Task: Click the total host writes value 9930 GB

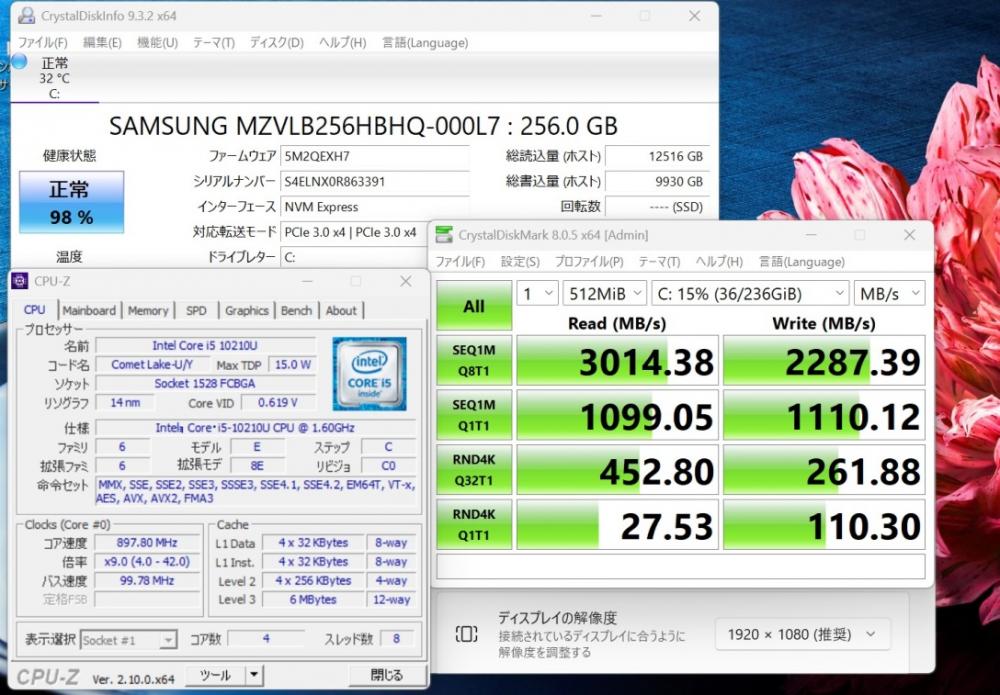Action: (x=657, y=182)
